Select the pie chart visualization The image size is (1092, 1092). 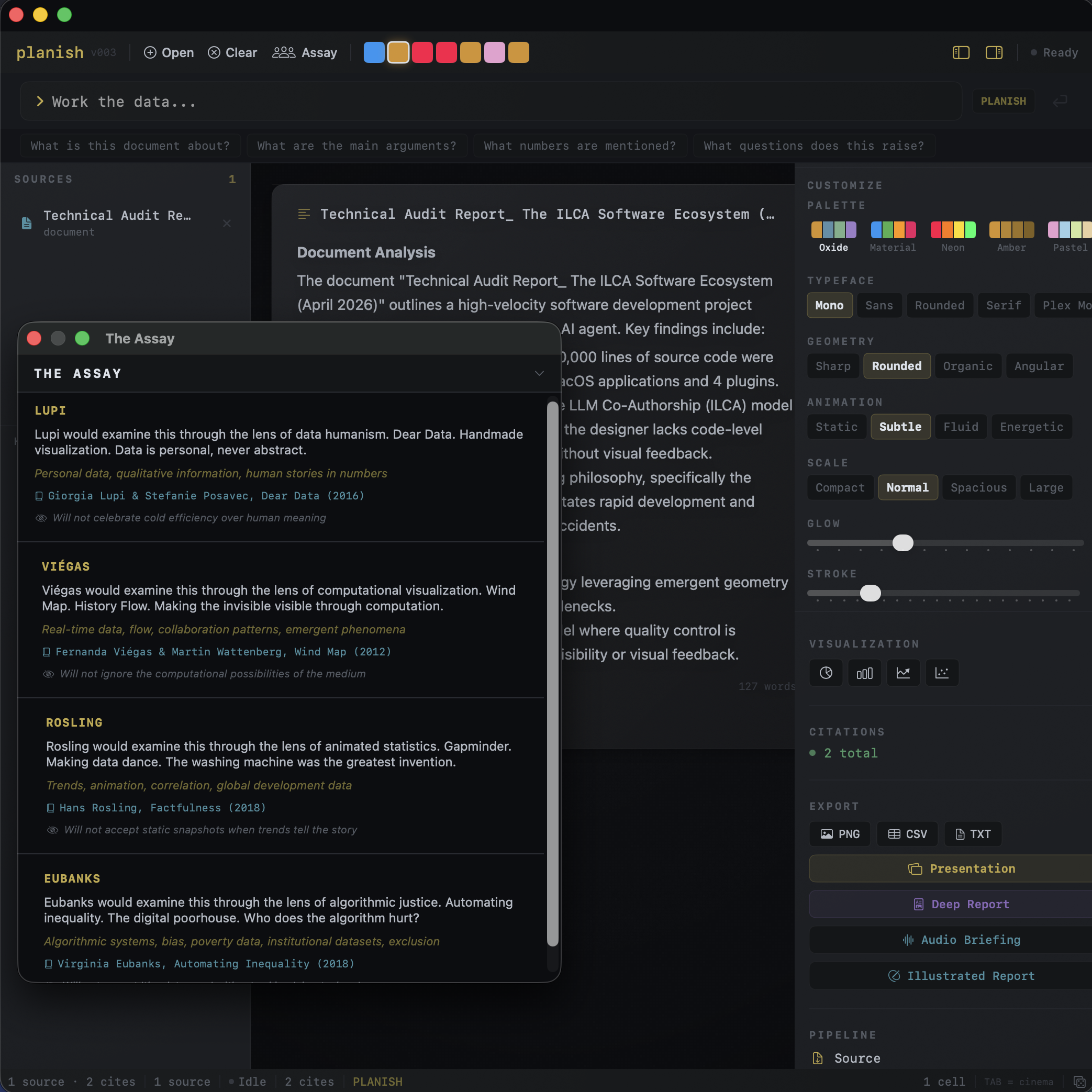pos(826,673)
